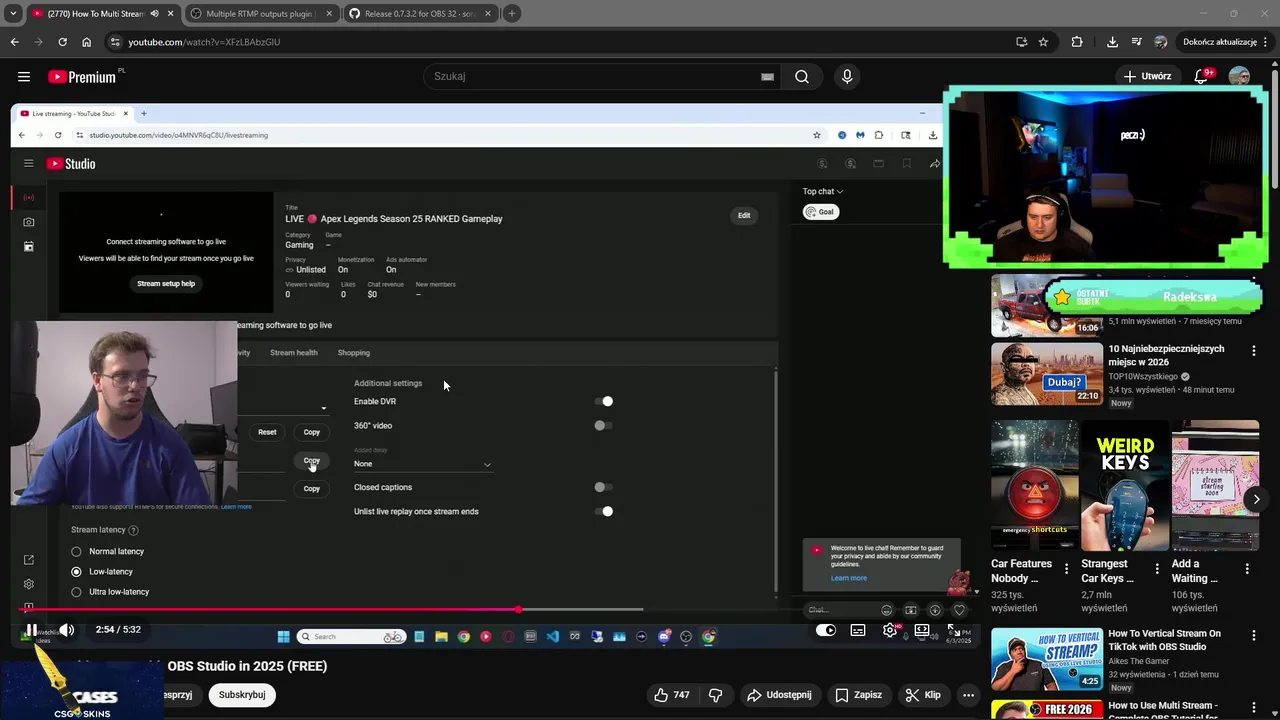View site information next to the URL
Screen dimensions: 1280x720
coord(115,42)
